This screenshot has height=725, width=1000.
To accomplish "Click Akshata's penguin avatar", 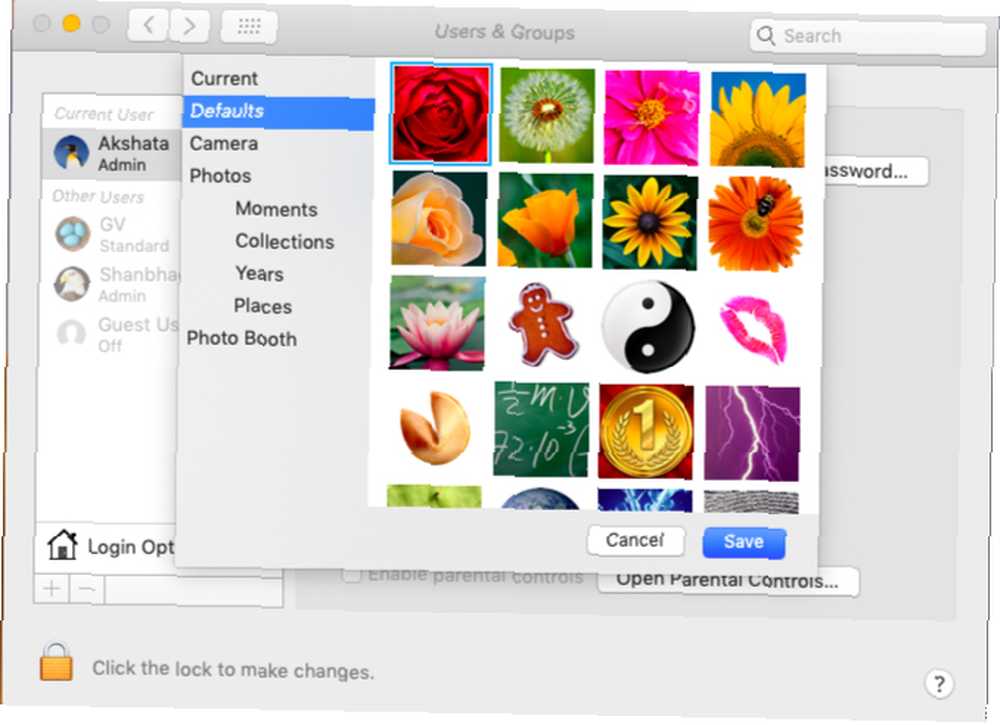I will pyautogui.click(x=71, y=154).
